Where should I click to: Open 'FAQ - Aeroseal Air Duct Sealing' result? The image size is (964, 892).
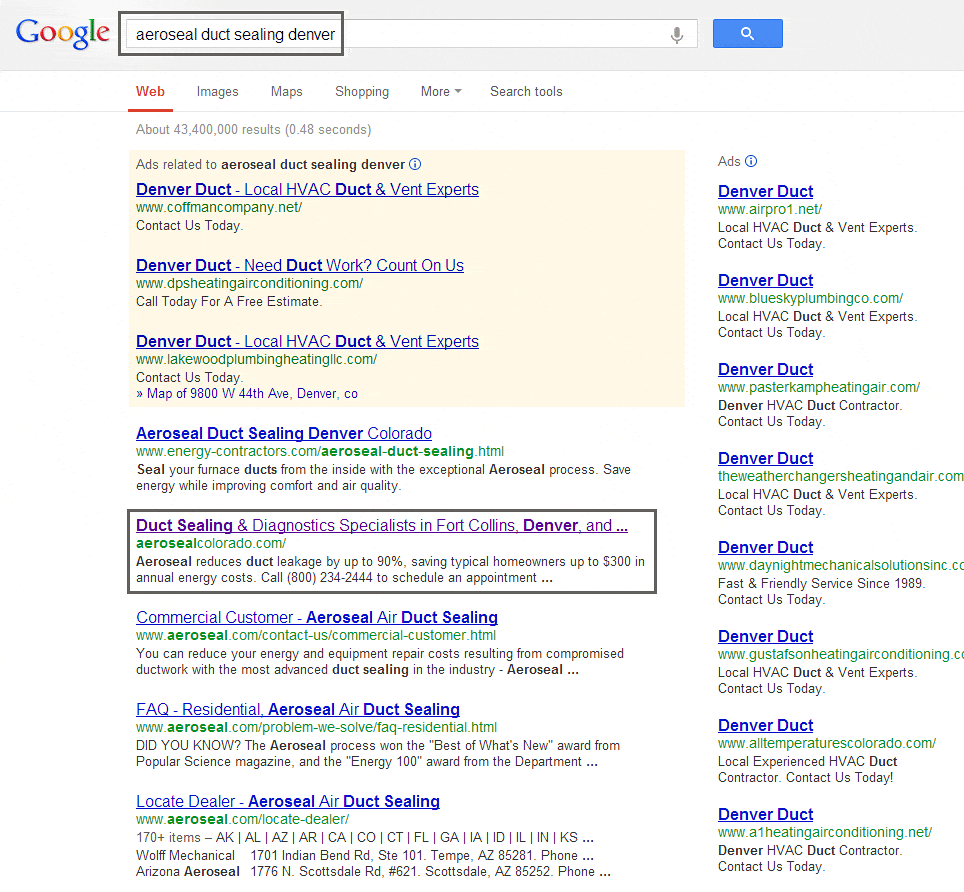[x=297, y=709]
